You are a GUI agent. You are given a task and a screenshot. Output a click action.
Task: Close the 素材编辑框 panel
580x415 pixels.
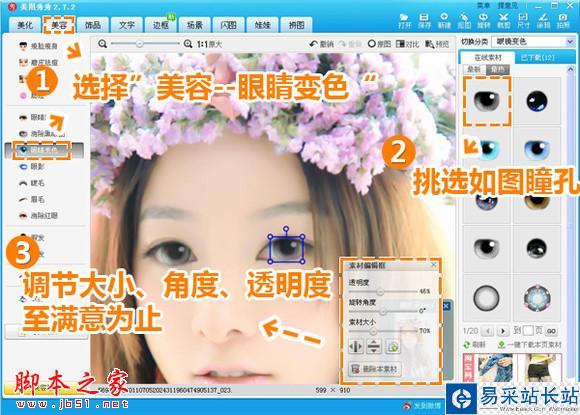point(434,265)
